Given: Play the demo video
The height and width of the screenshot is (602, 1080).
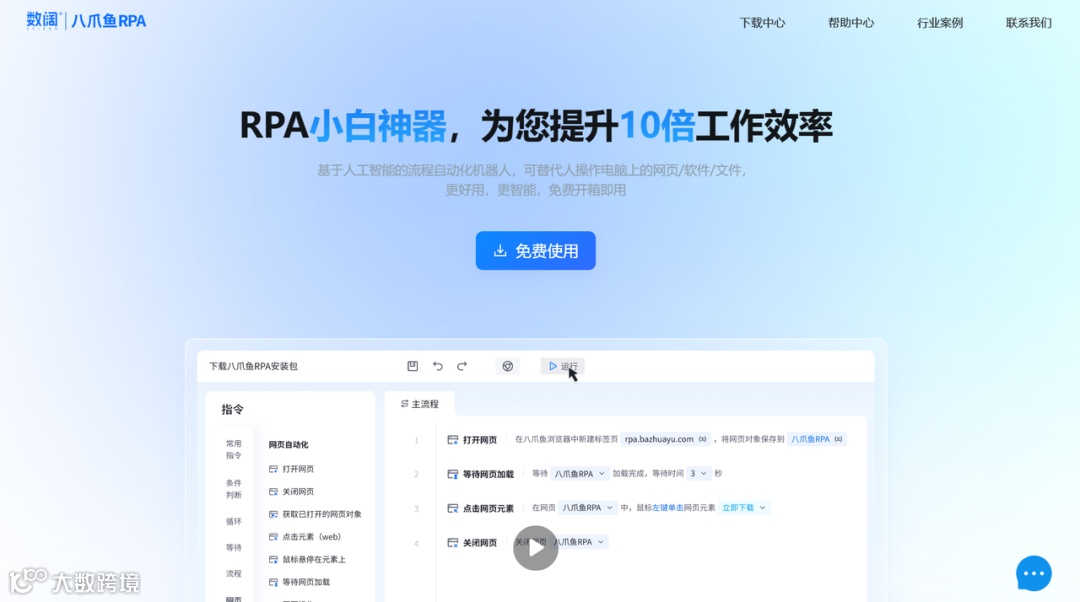Looking at the screenshot, I should click(536, 548).
